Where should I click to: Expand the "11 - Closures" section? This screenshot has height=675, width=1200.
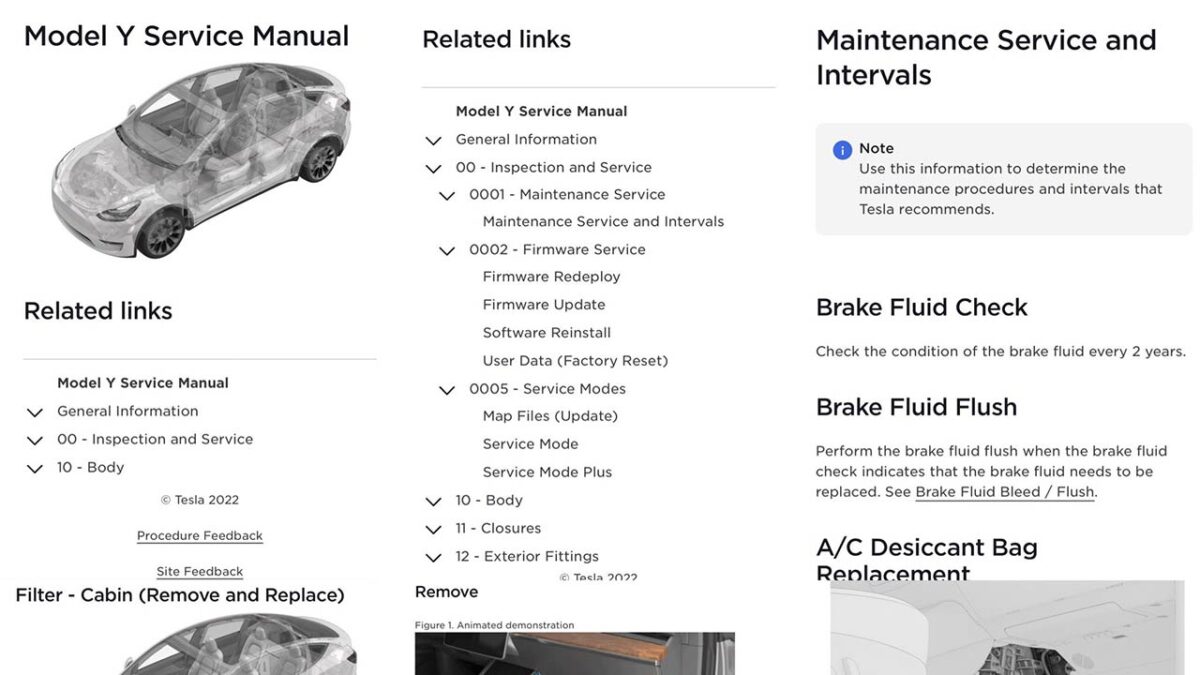[434, 528]
